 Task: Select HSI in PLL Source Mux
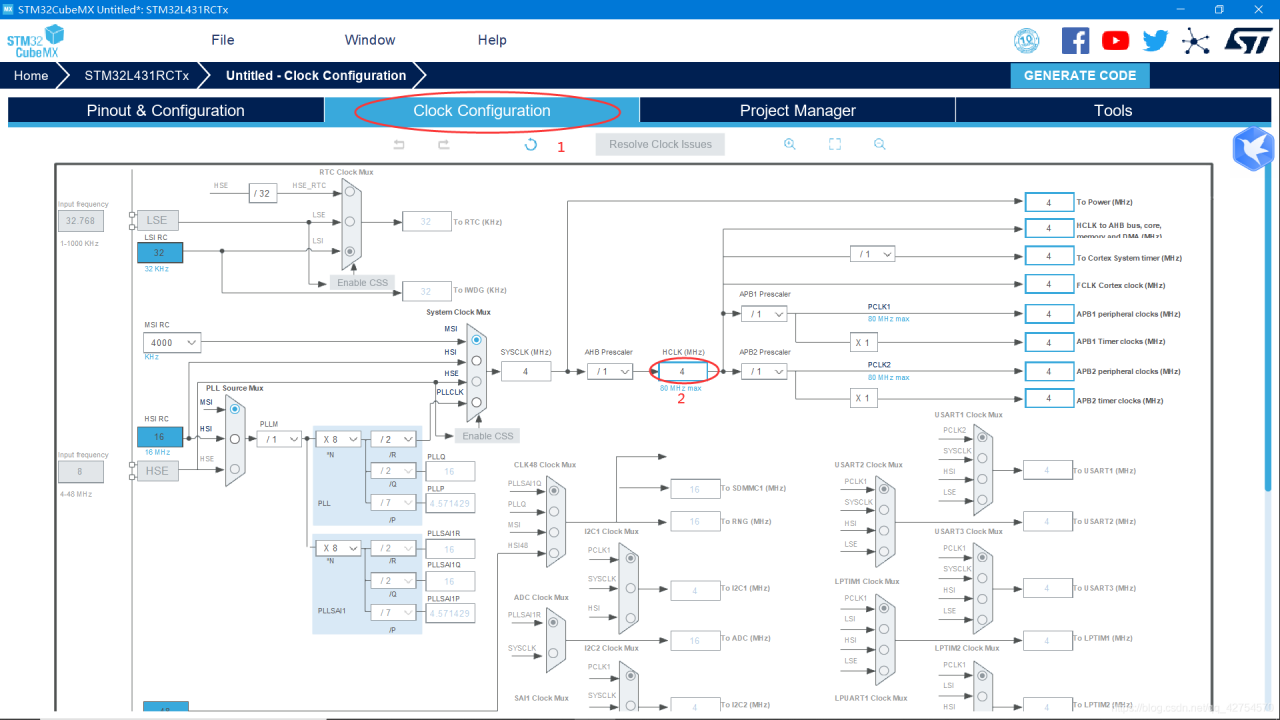[x=234, y=438]
